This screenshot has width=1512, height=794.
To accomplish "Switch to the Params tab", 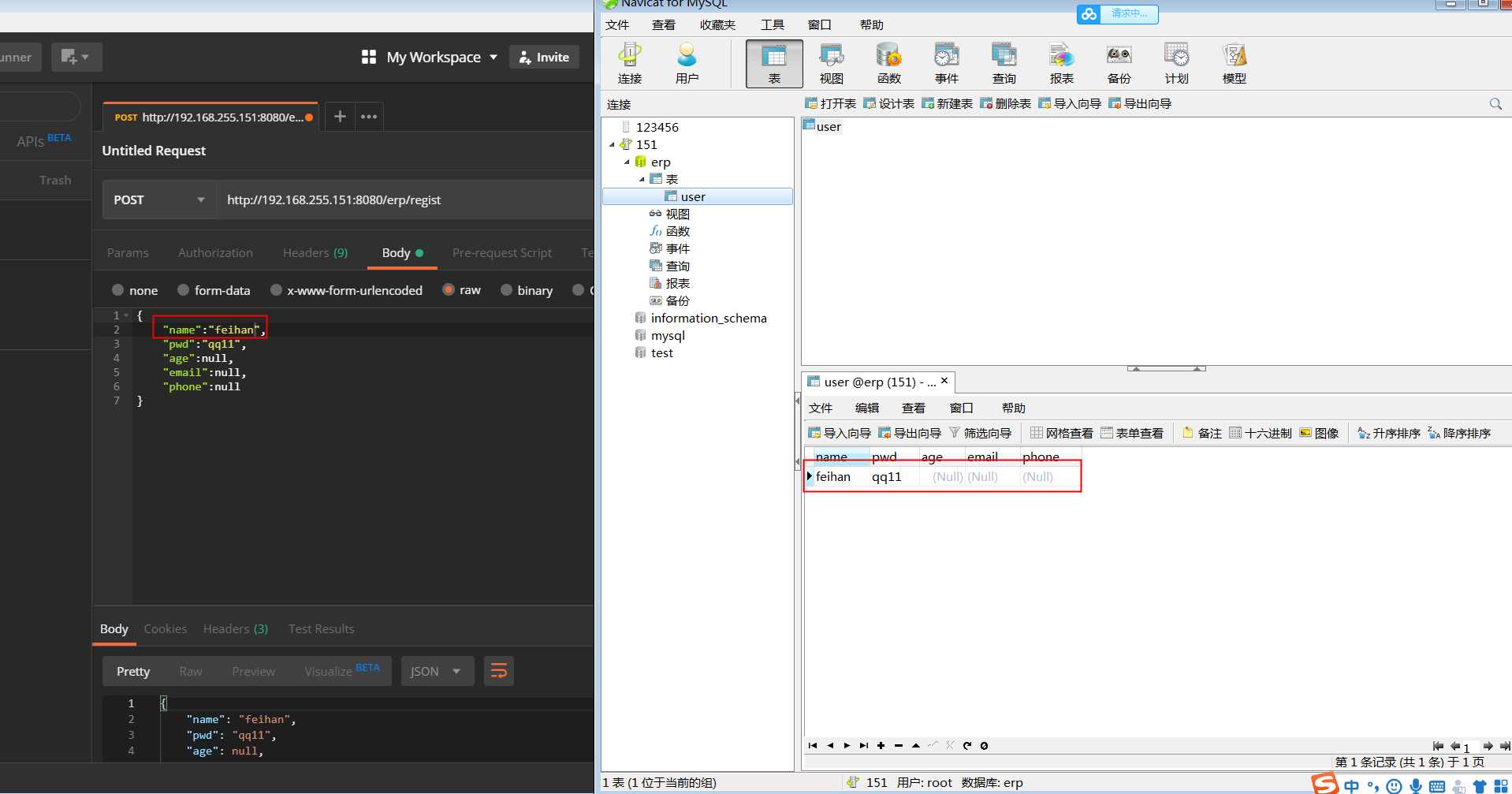I will [x=128, y=252].
